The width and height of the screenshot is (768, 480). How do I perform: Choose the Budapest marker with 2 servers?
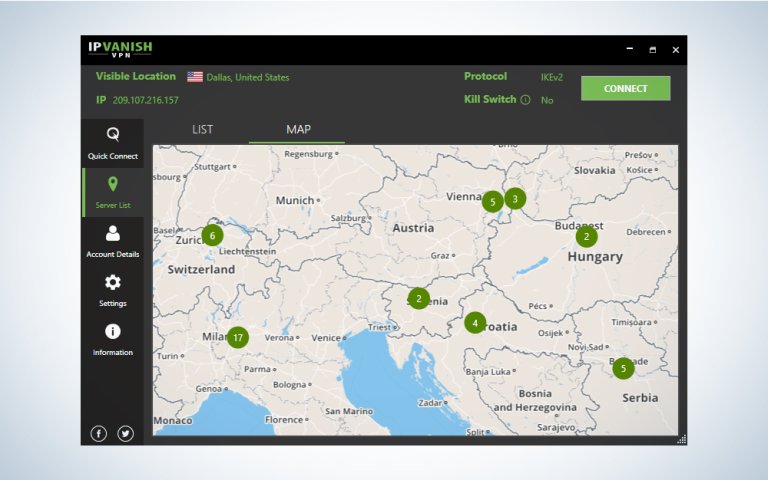587,237
